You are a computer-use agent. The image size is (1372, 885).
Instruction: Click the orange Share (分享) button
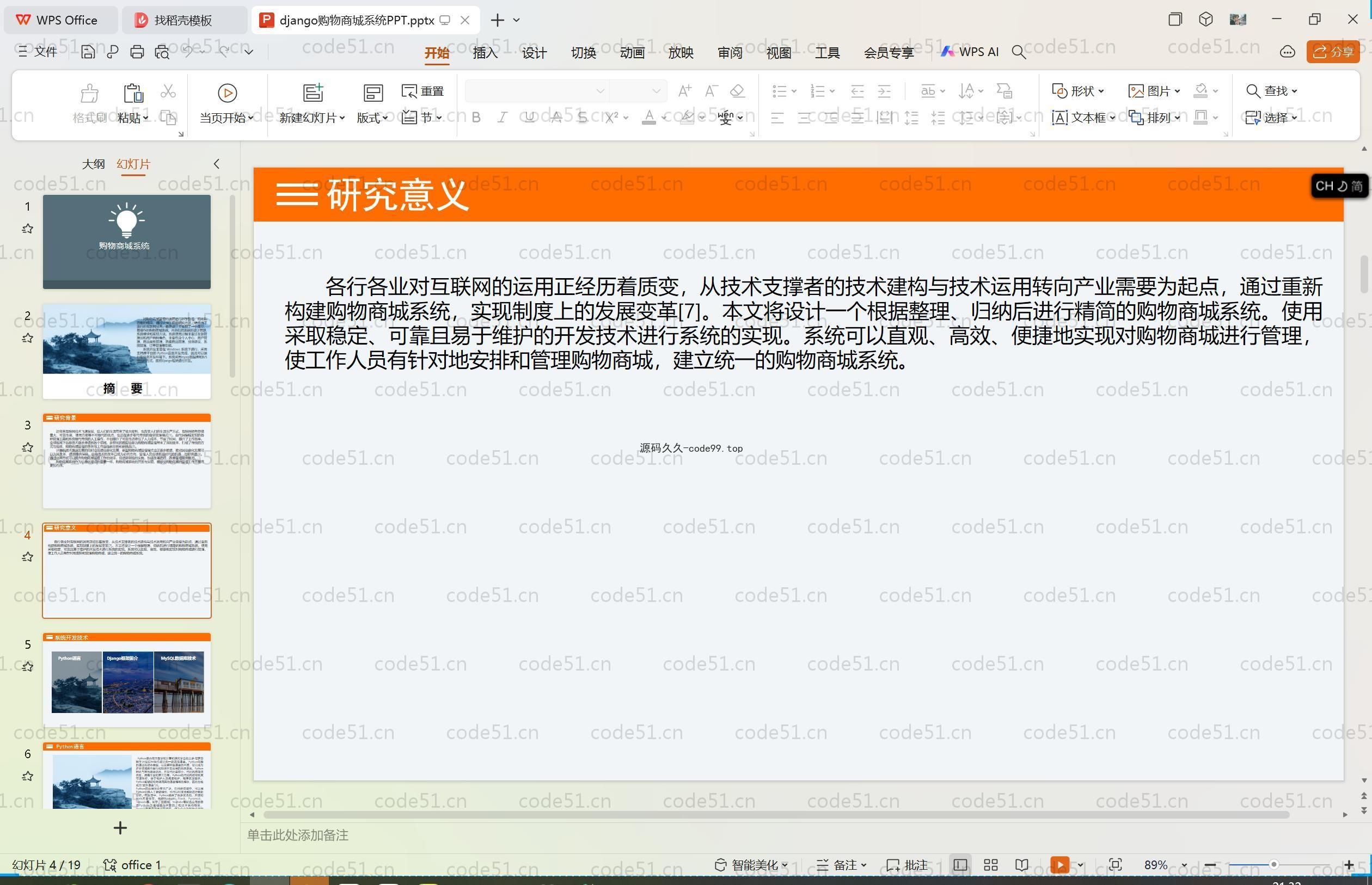click(x=1333, y=52)
